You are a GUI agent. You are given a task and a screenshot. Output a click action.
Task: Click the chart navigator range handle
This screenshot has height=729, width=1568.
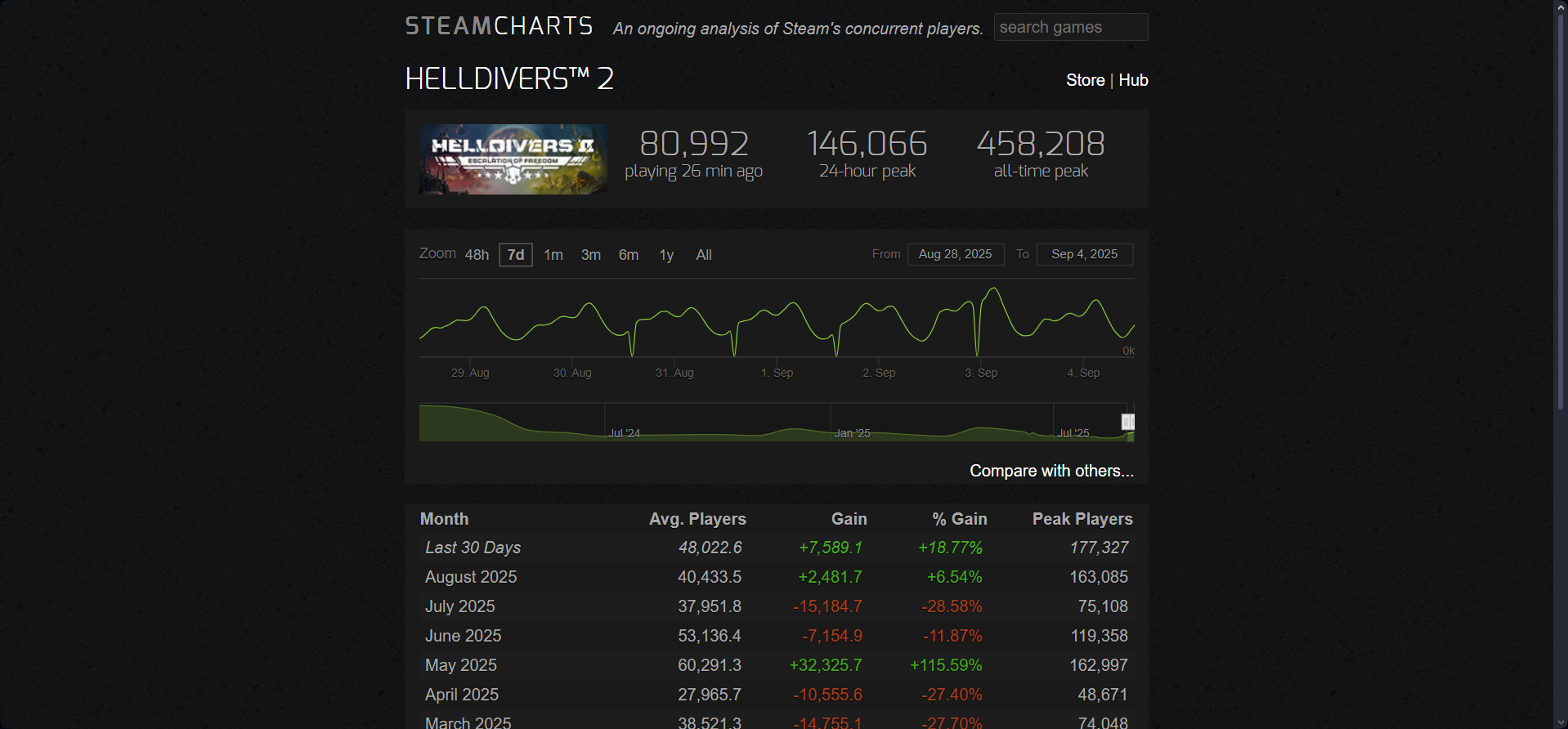[x=1128, y=422]
